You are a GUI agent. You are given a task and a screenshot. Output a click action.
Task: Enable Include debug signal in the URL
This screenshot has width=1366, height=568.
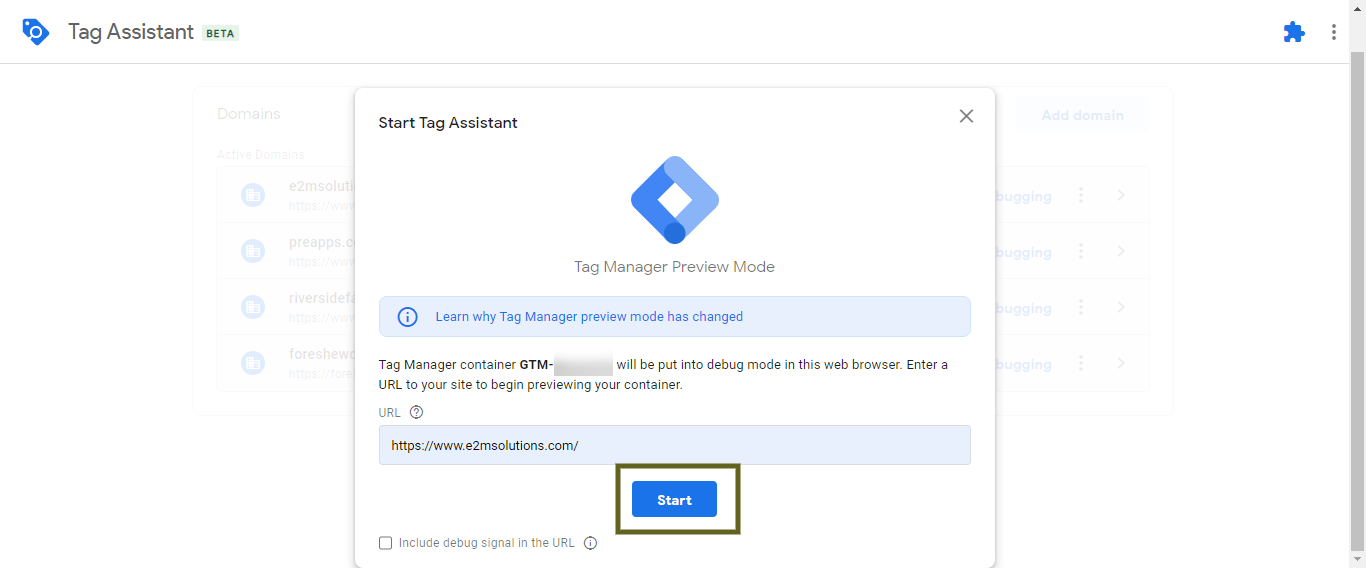tap(386, 543)
